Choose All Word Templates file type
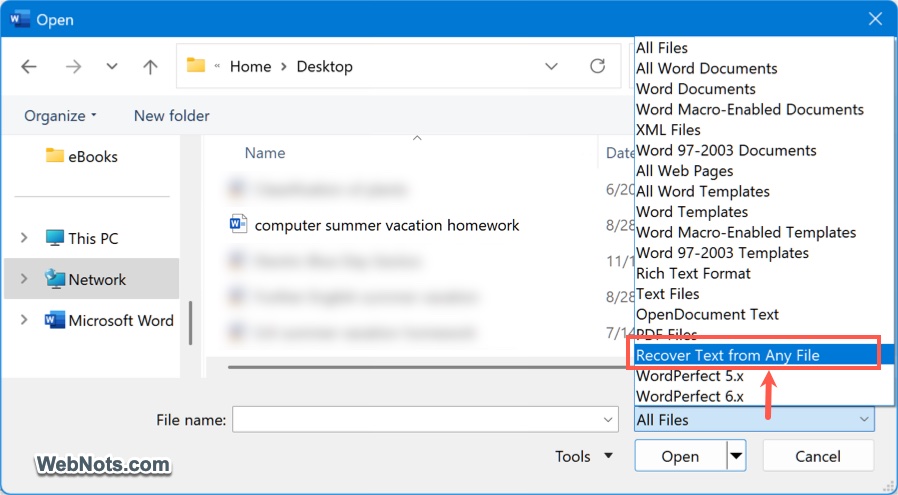Image resolution: width=898 pixels, height=495 pixels. [x=703, y=191]
